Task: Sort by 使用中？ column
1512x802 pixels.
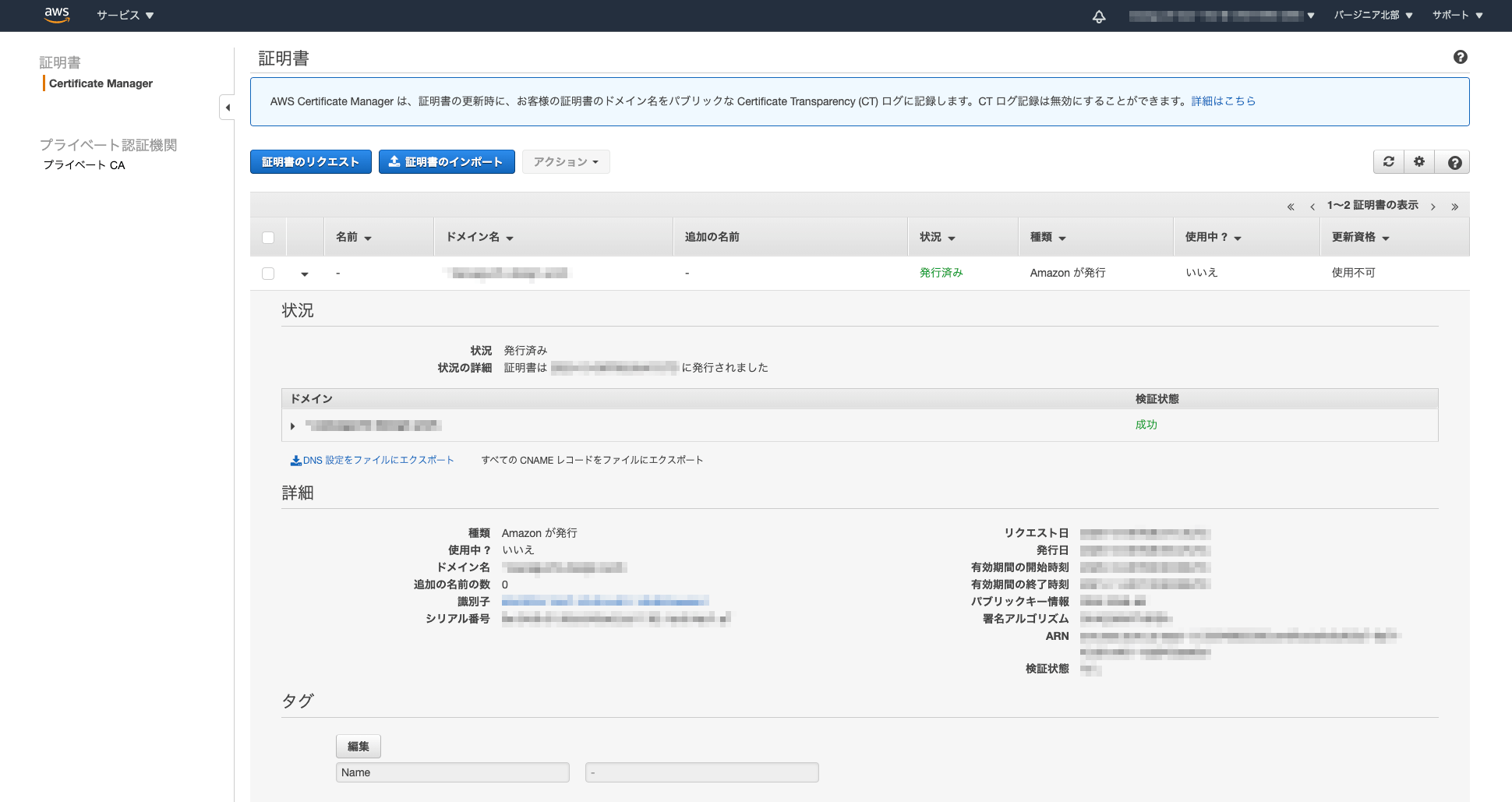Action: click(x=1213, y=237)
